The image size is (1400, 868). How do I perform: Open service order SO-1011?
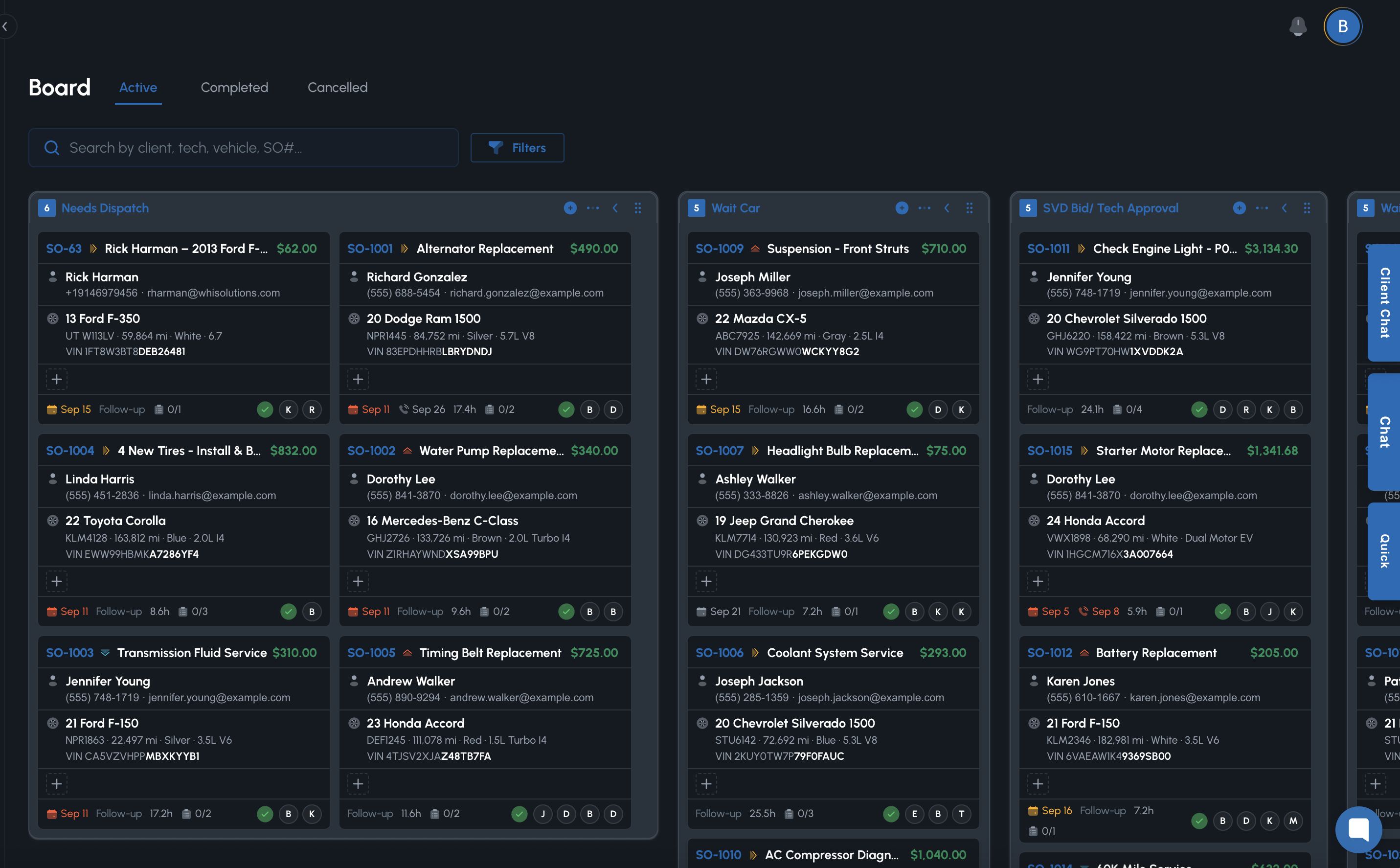1048,249
